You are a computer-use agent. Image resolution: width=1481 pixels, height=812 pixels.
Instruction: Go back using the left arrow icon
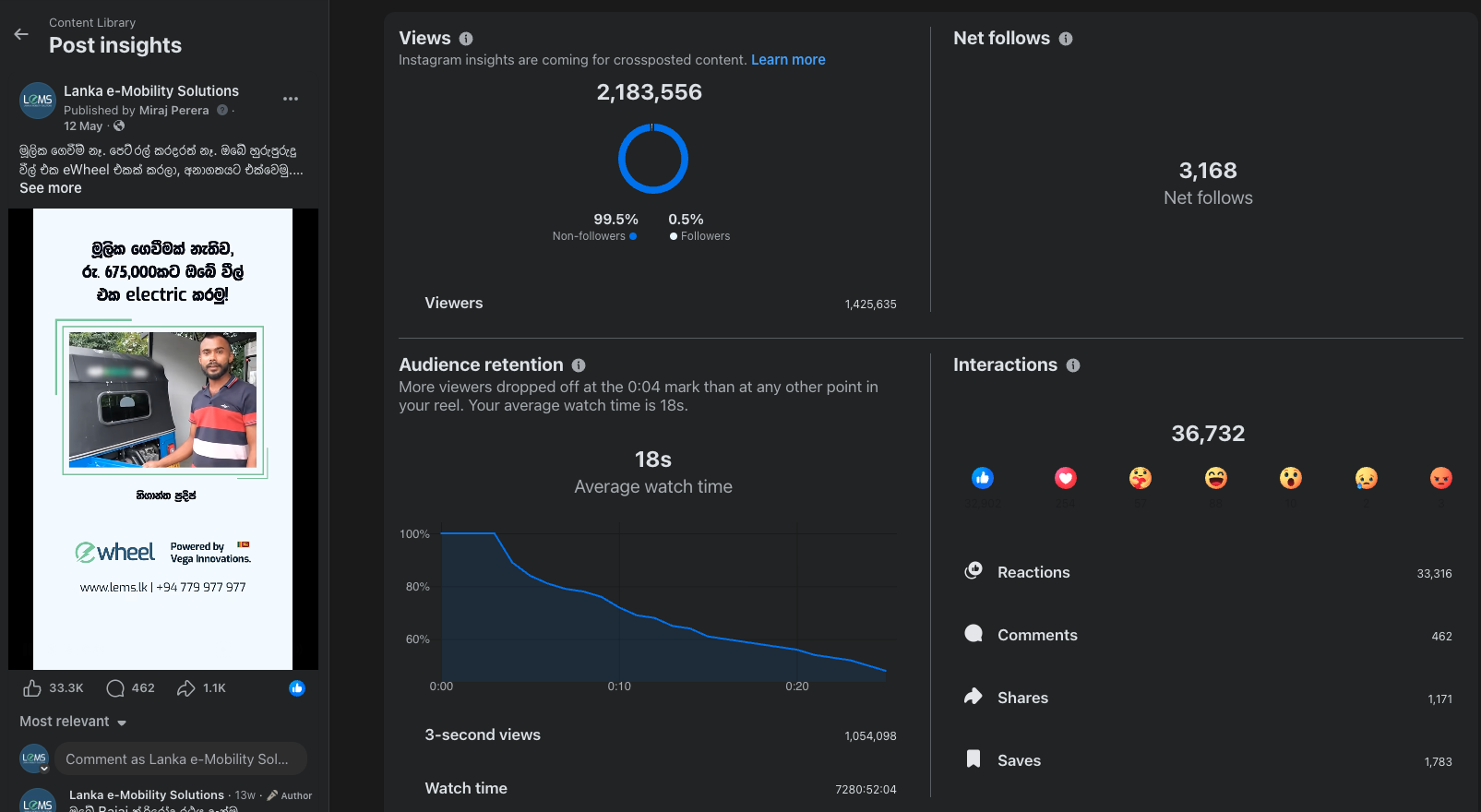pos(21,34)
